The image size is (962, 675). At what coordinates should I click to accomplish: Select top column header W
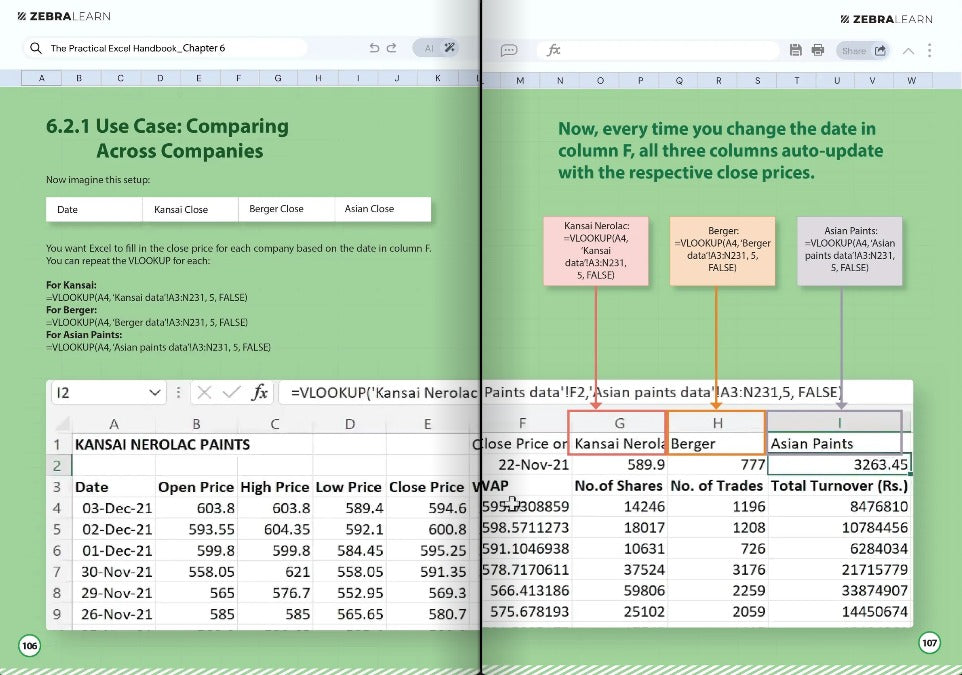[x=912, y=80]
